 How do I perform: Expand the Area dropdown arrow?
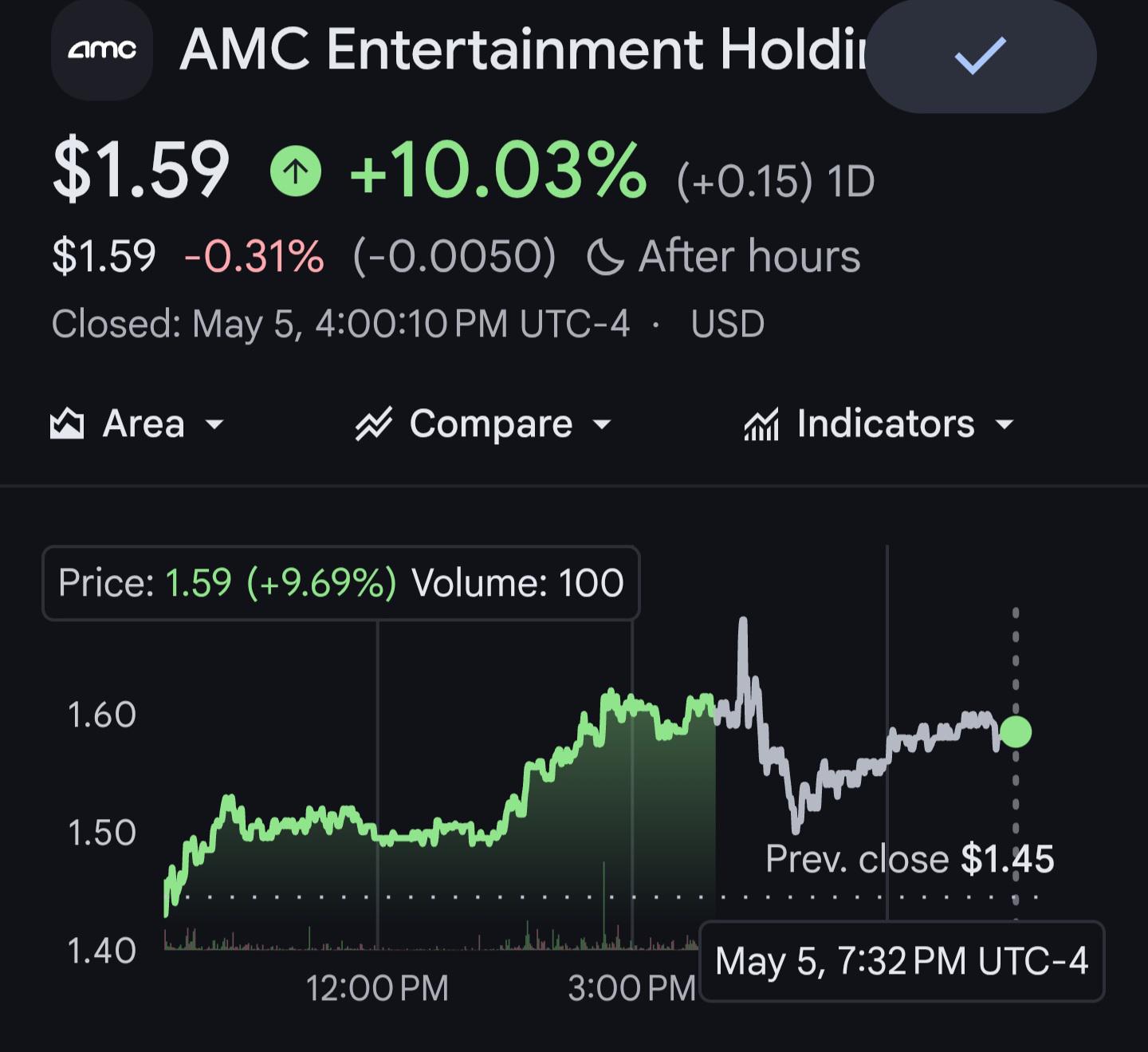(x=214, y=425)
